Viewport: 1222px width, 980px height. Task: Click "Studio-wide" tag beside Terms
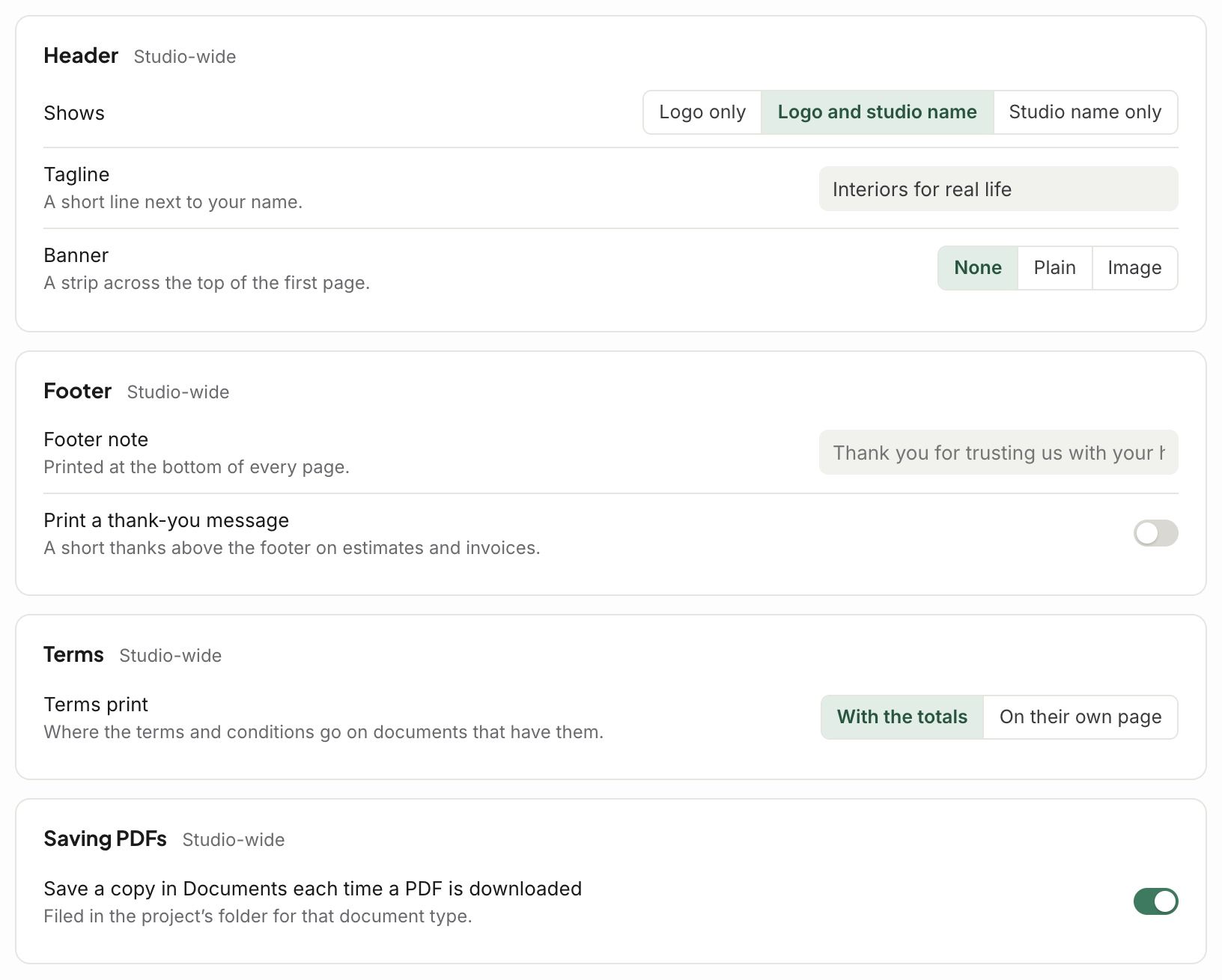[x=171, y=656]
